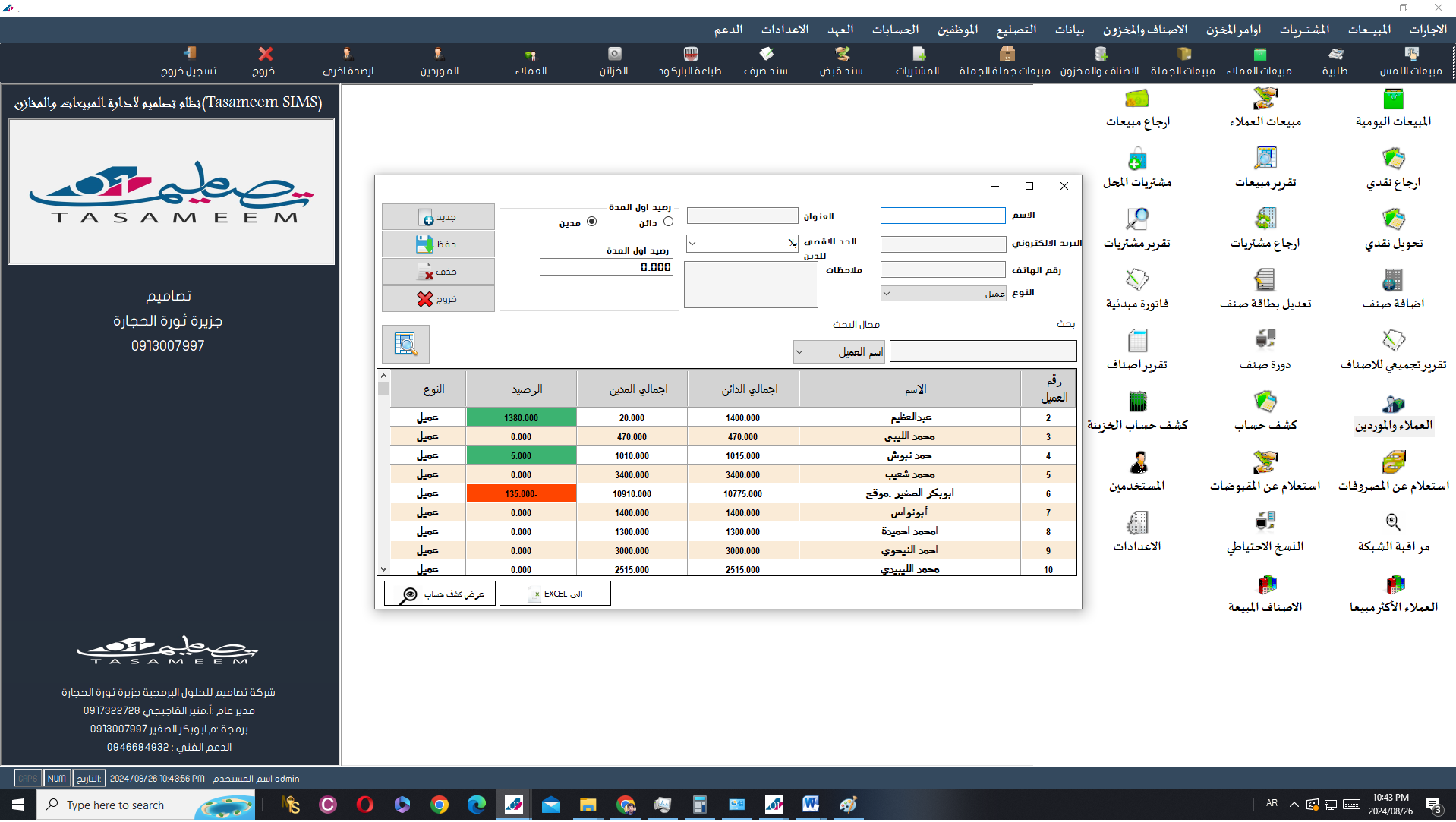Open العملاء toolbar icon
This screenshot has height=822, width=1456.
531,61
